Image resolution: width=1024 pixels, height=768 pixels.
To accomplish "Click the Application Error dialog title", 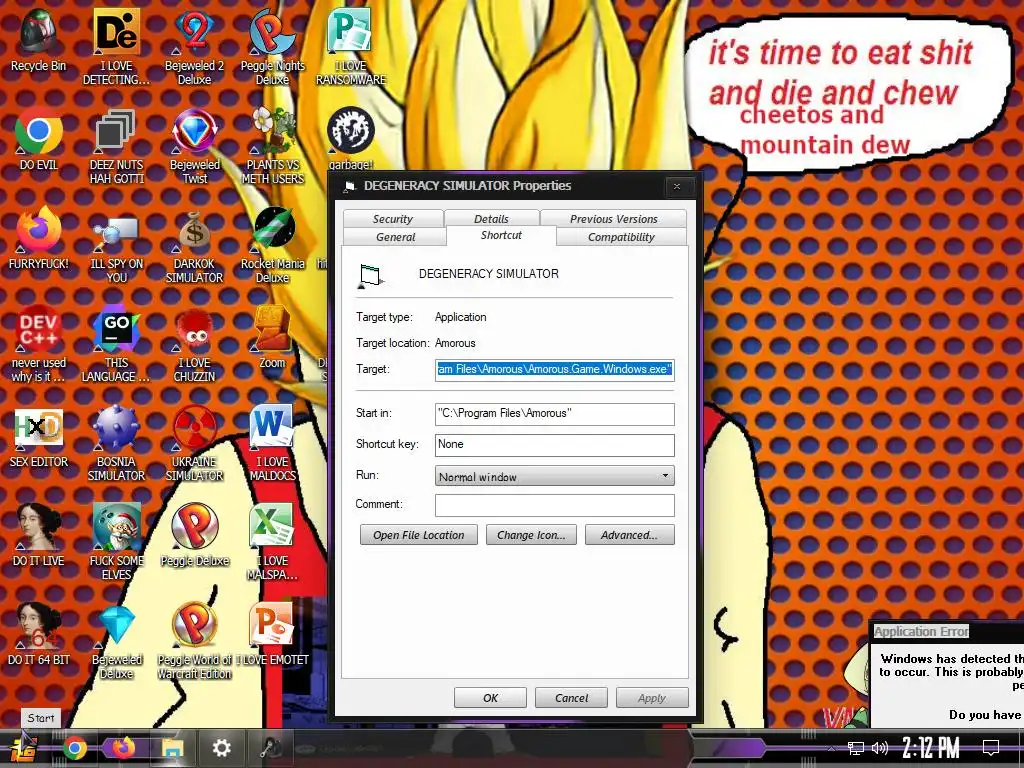I will [921, 632].
